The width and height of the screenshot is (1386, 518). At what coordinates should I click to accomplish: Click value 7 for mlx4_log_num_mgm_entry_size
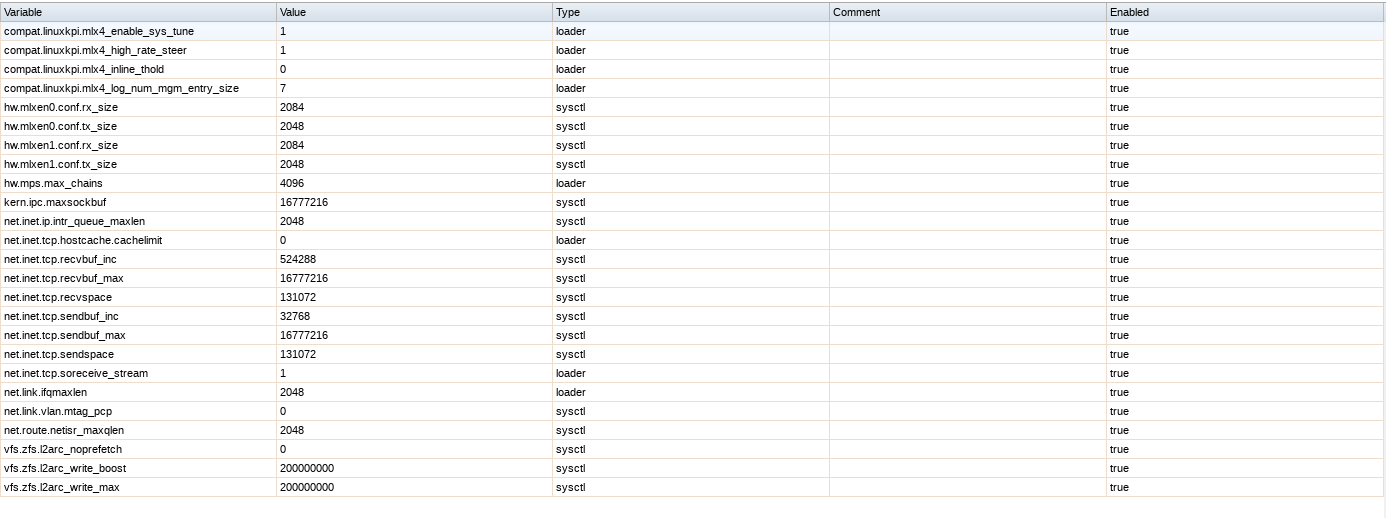(283, 88)
